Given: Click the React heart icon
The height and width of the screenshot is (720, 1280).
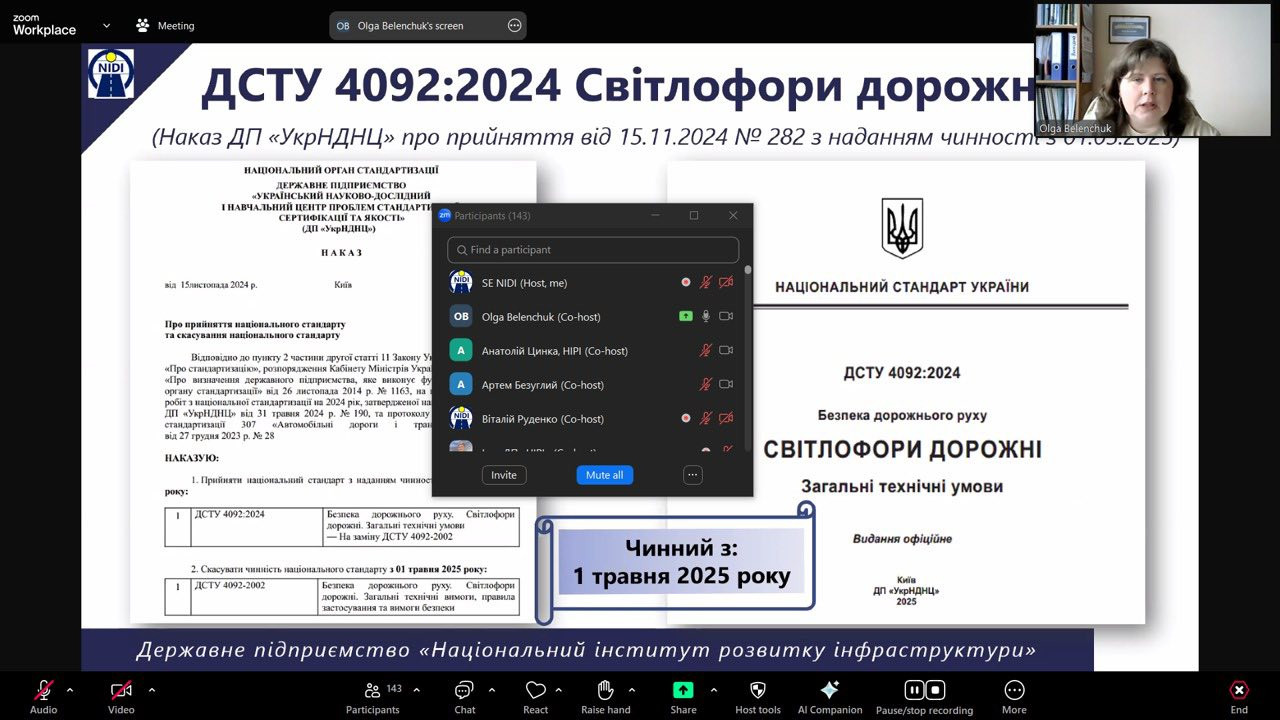Looking at the screenshot, I should (535, 690).
